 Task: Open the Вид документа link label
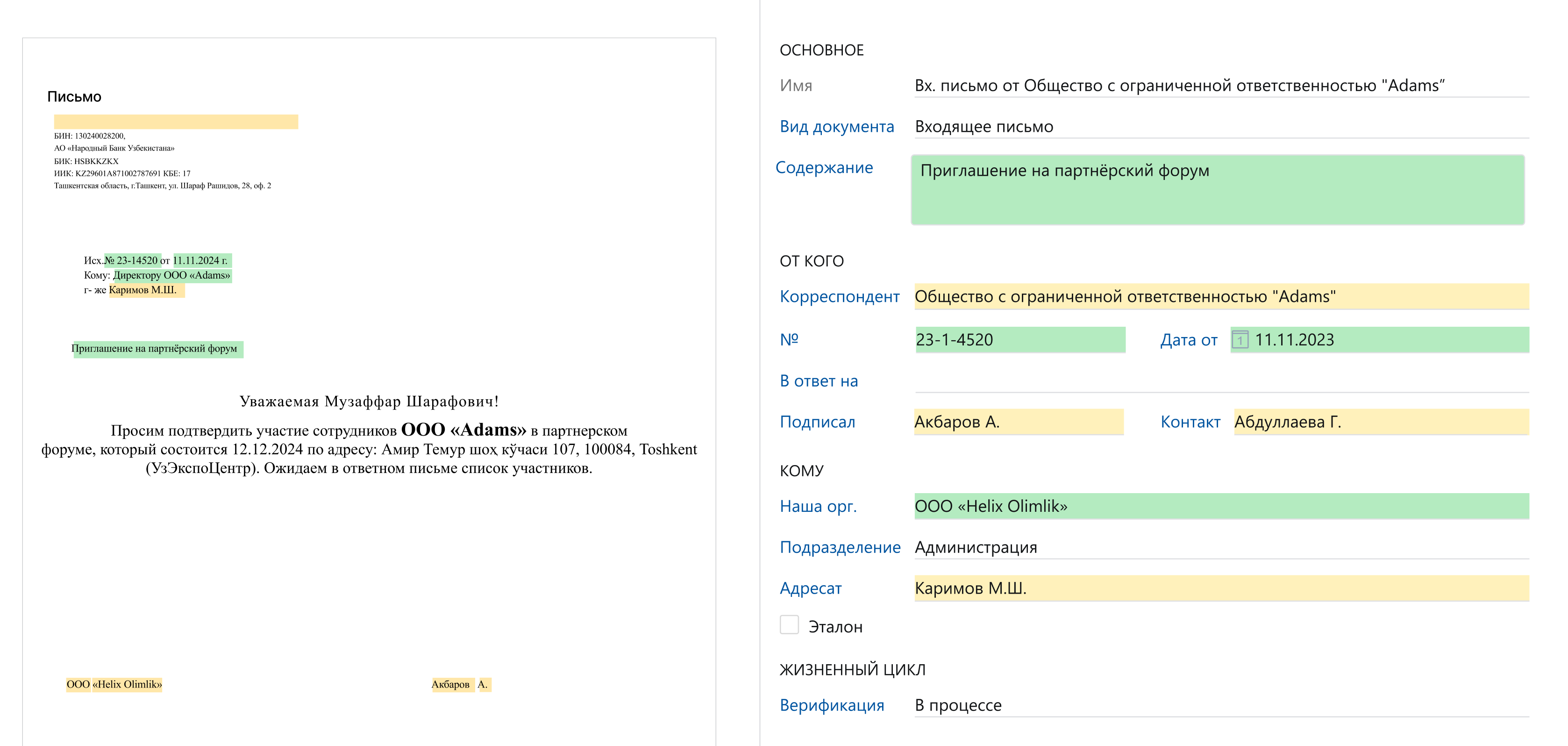coord(836,127)
